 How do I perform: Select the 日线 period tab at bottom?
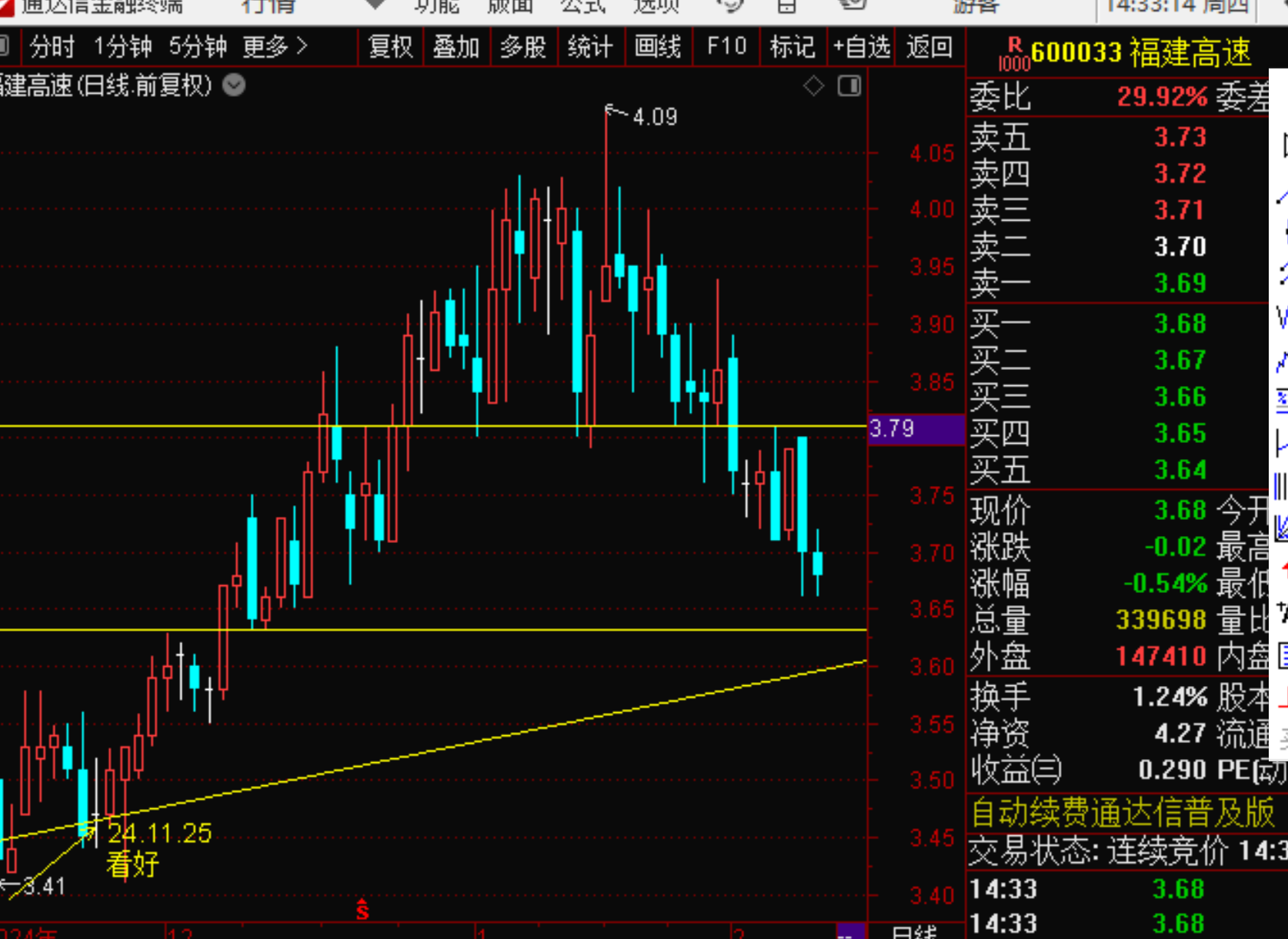click(x=913, y=932)
